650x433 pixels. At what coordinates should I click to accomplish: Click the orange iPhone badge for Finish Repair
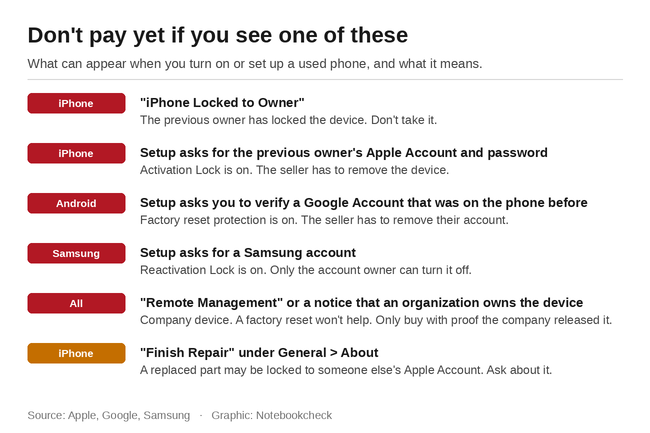[76, 353]
